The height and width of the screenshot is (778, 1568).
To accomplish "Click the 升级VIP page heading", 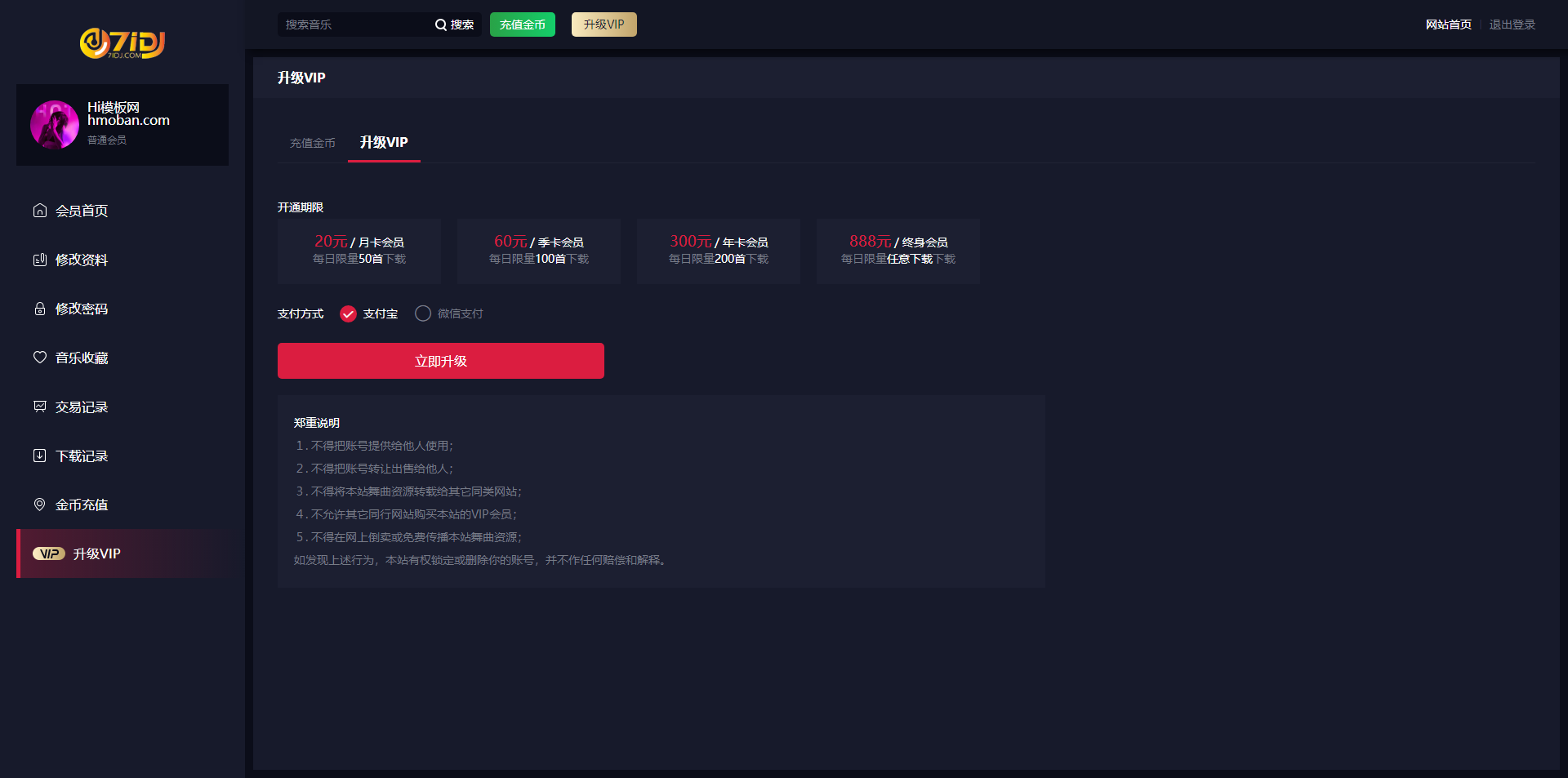I will [301, 78].
